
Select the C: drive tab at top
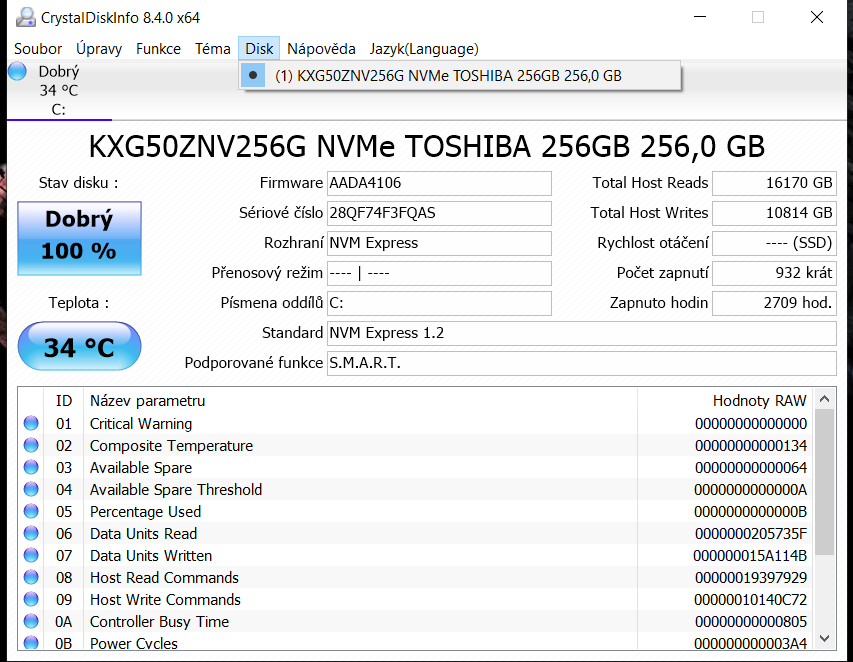pos(59,90)
